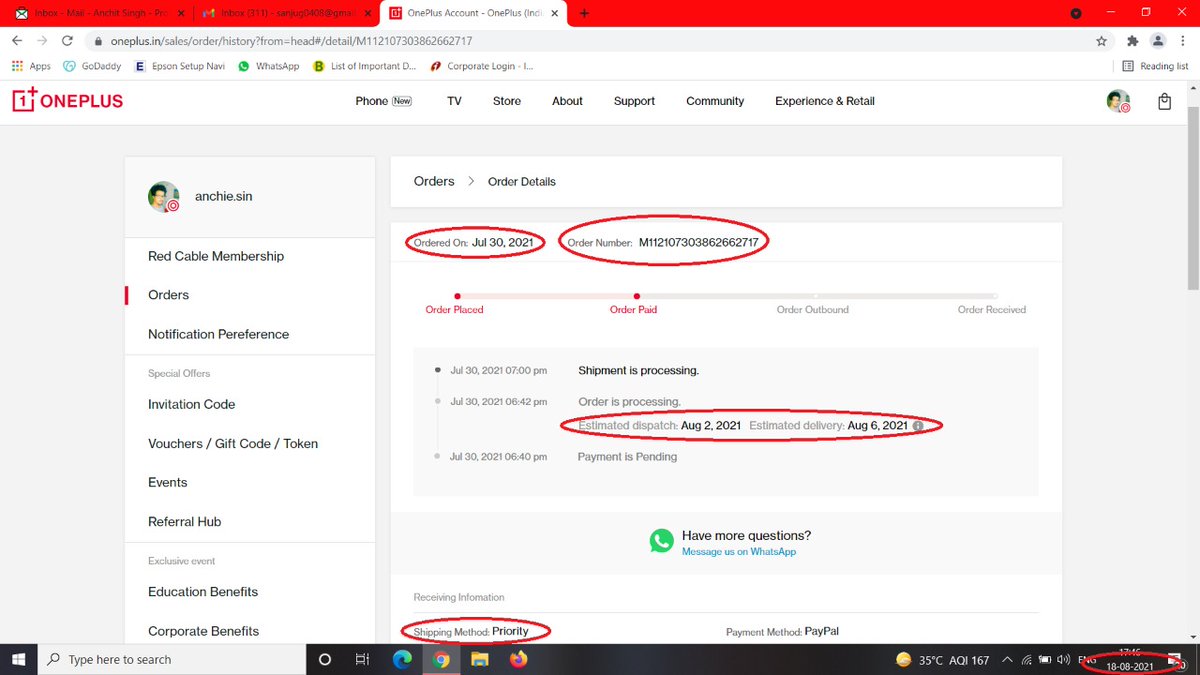
Task: Open Referral Hub
Action: [184, 521]
